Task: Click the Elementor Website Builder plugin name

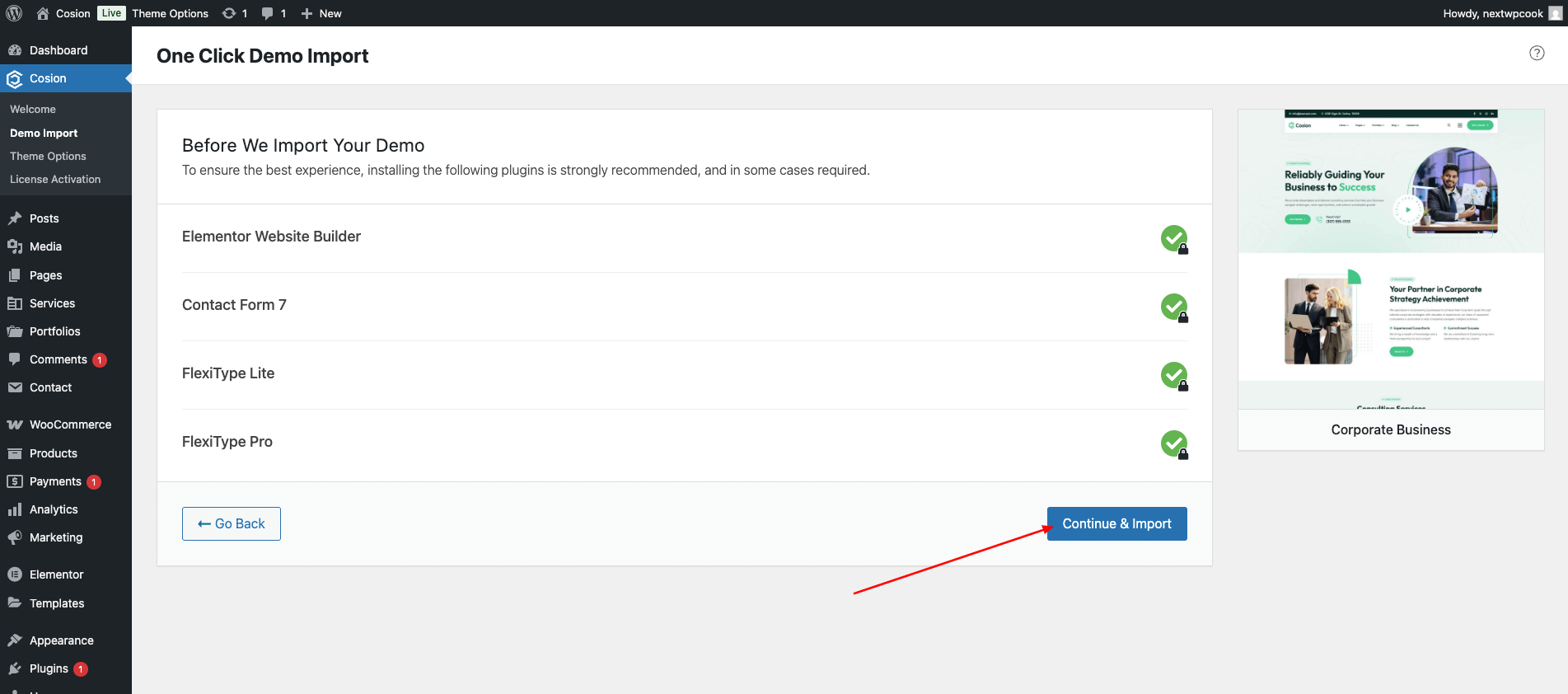Action: coord(271,237)
